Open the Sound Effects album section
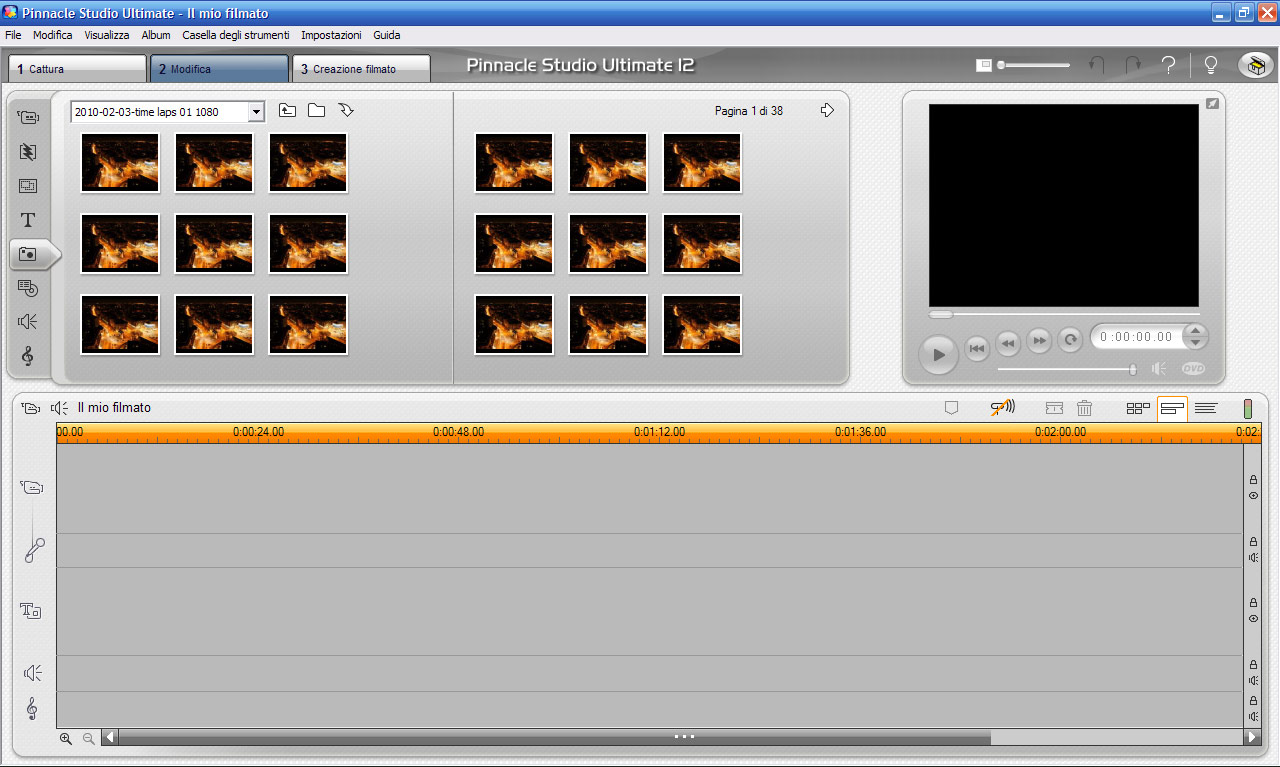 pos(28,322)
